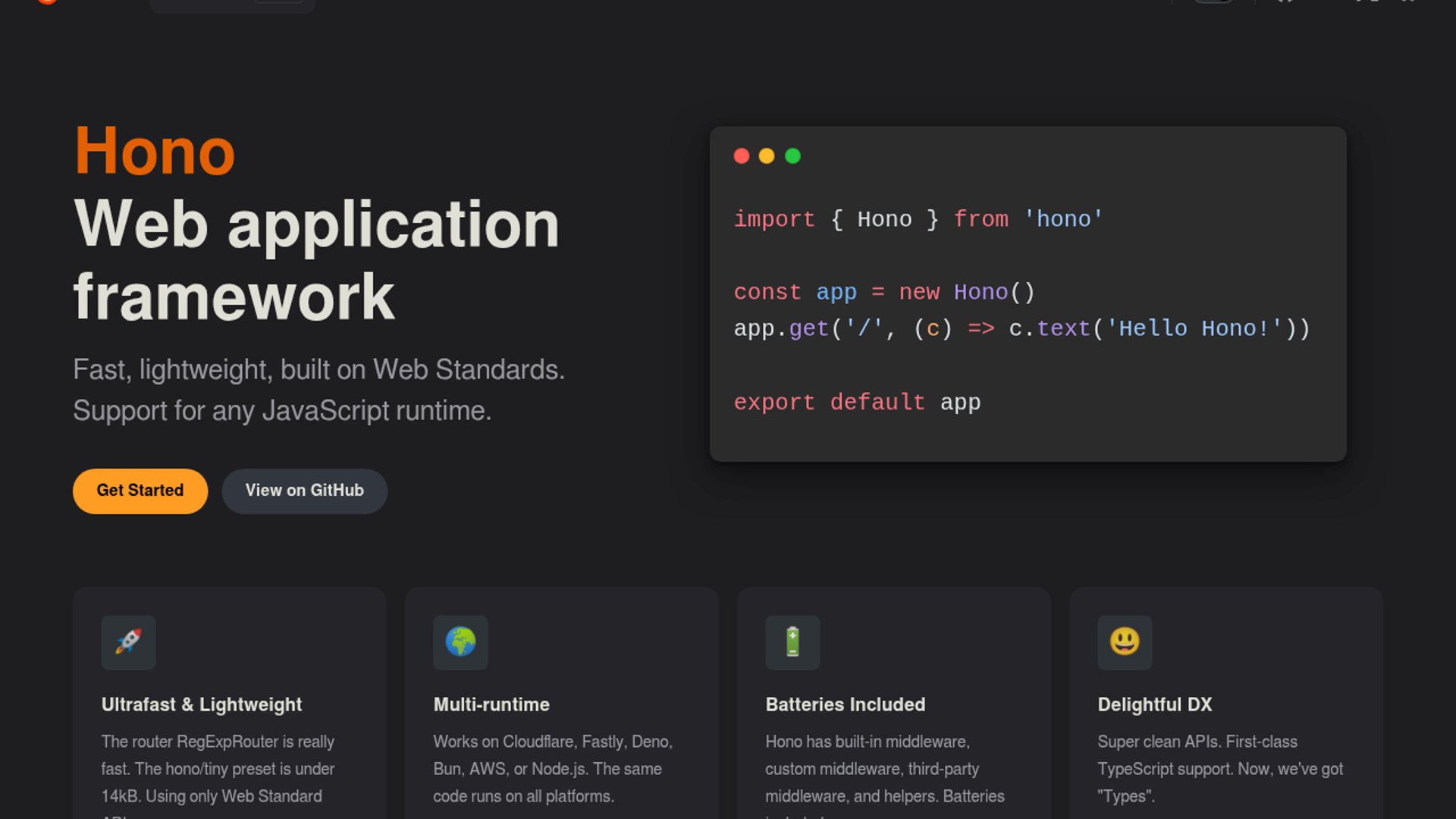
Task: Click the "Works on Cloudflare, Fastly, Deno," description
Action: tap(553, 742)
